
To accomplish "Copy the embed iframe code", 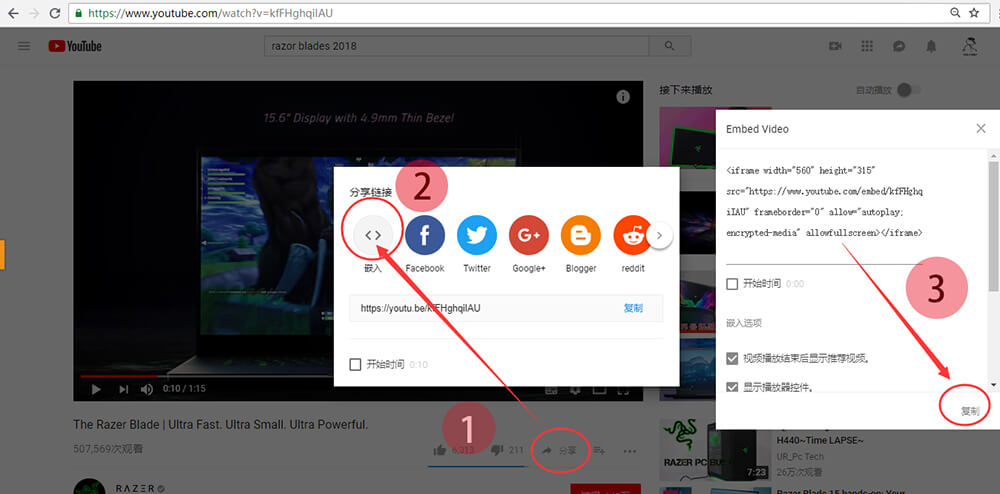I will (970, 411).
